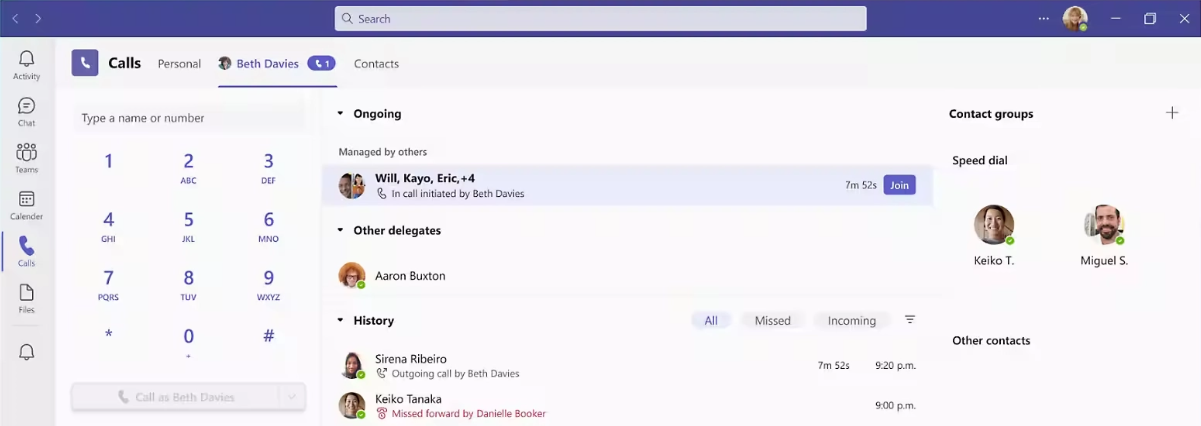1201x426 pixels.
Task: Switch to the Personal tab
Action: pyautogui.click(x=179, y=64)
